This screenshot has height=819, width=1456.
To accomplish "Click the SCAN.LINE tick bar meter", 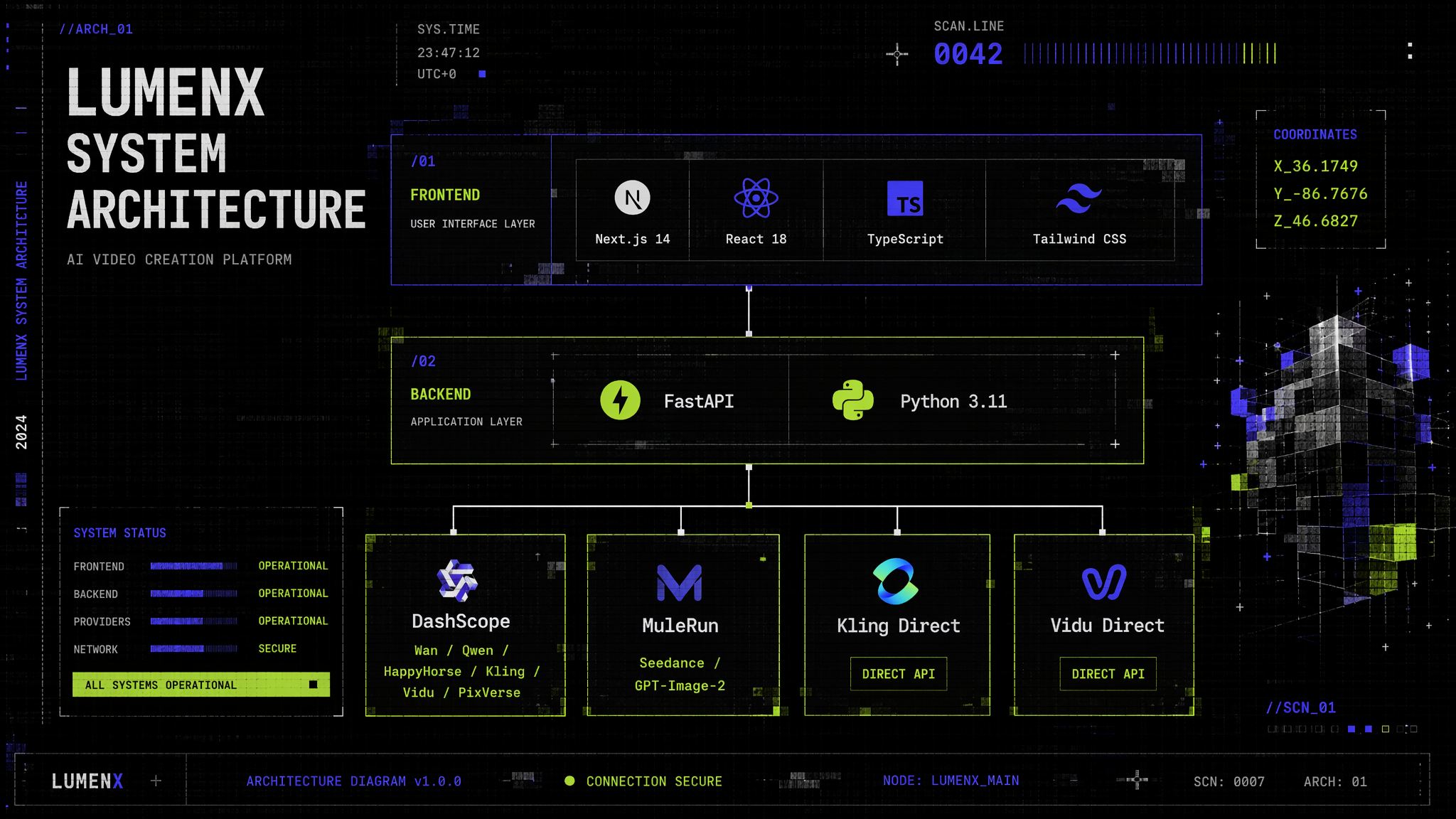I will (x=1150, y=53).
